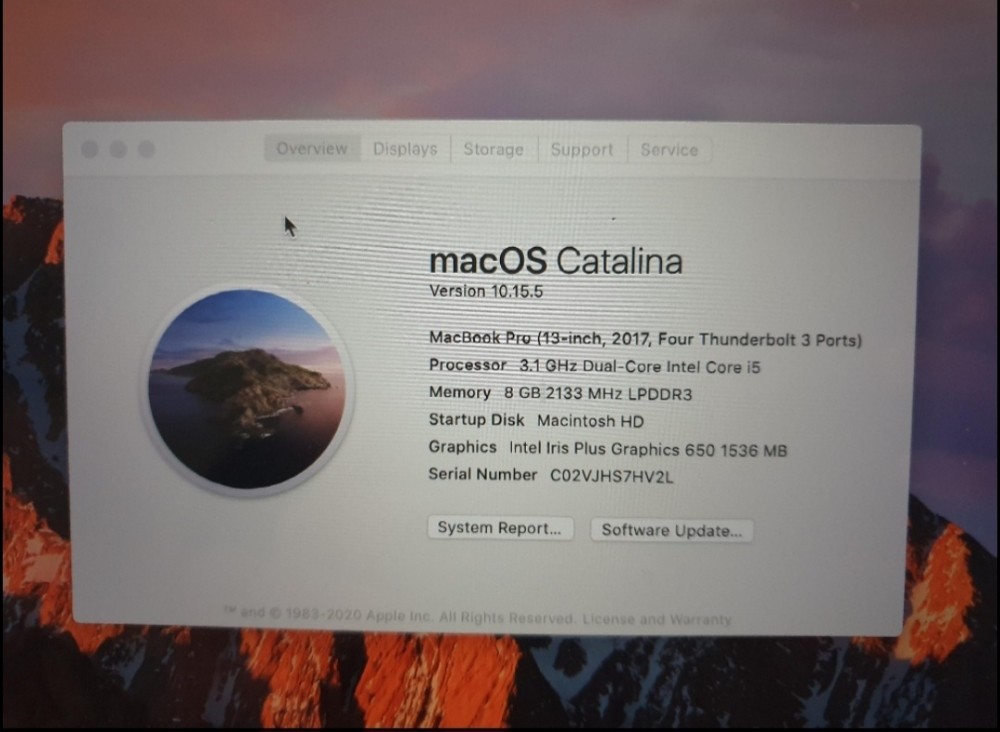The image size is (1000, 732).
Task: Click the 8 GB 2133 MHz memory value
Action: pyautogui.click(x=598, y=394)
